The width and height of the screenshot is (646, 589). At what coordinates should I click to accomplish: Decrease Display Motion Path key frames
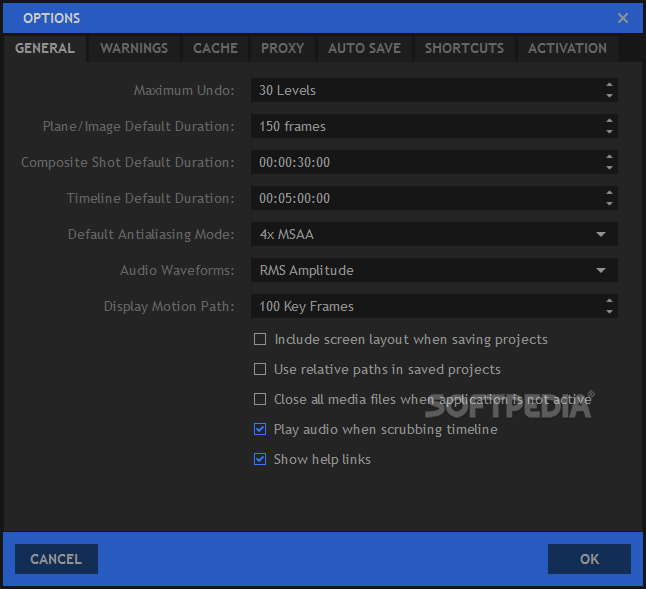point(609,312)
